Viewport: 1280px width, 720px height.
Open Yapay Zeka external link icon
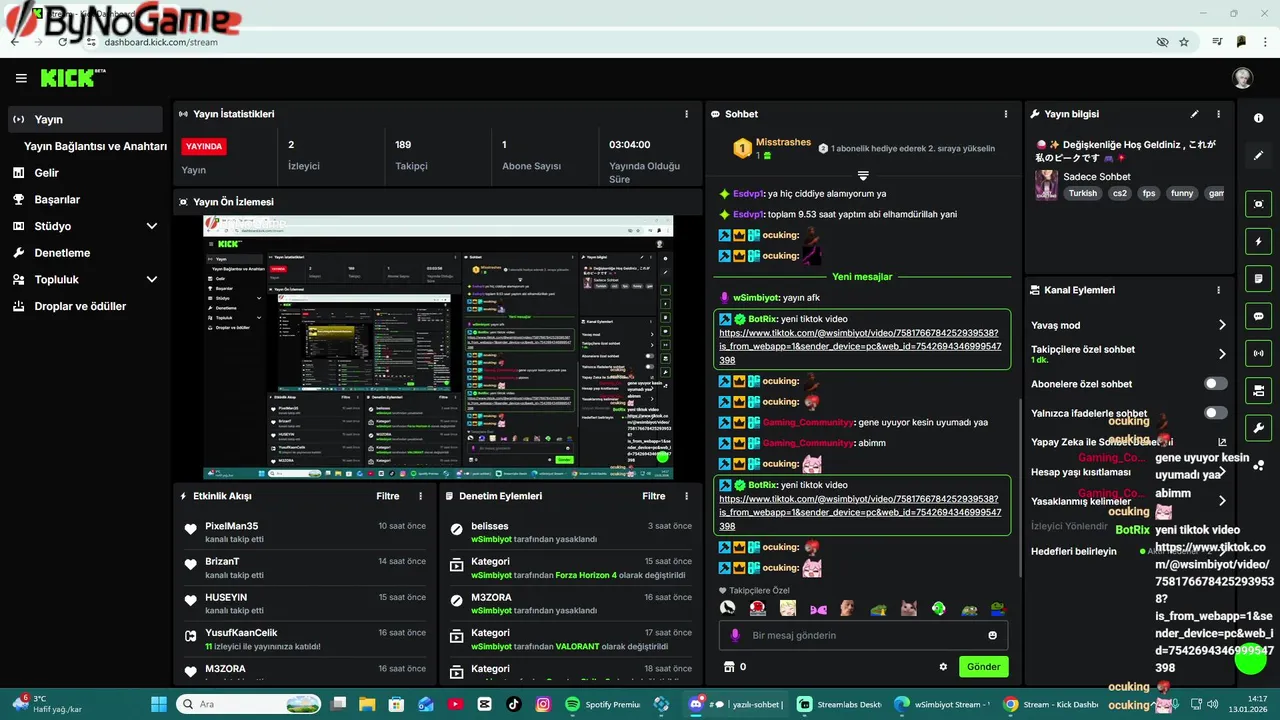tap(1221, 442)
